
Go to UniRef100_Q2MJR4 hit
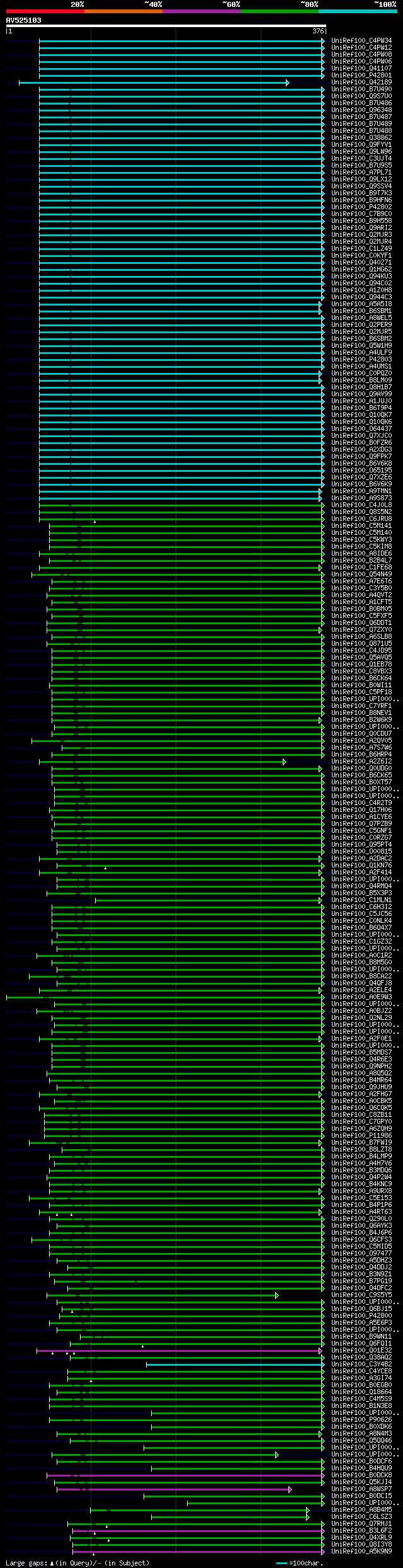[x=361, y=242]
